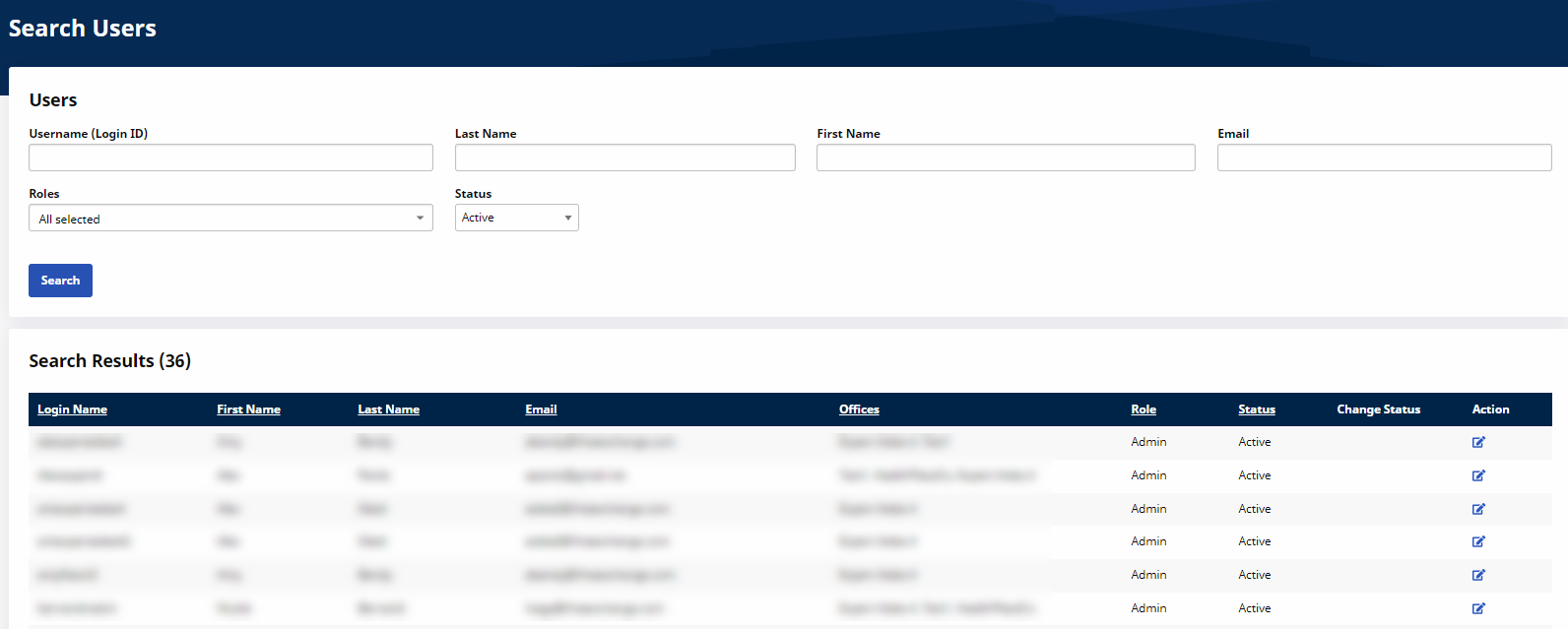Sort results by Email column header
The width and height of the screenshot is (1568, 629).
pyautogui.click(x=541, y=409)
